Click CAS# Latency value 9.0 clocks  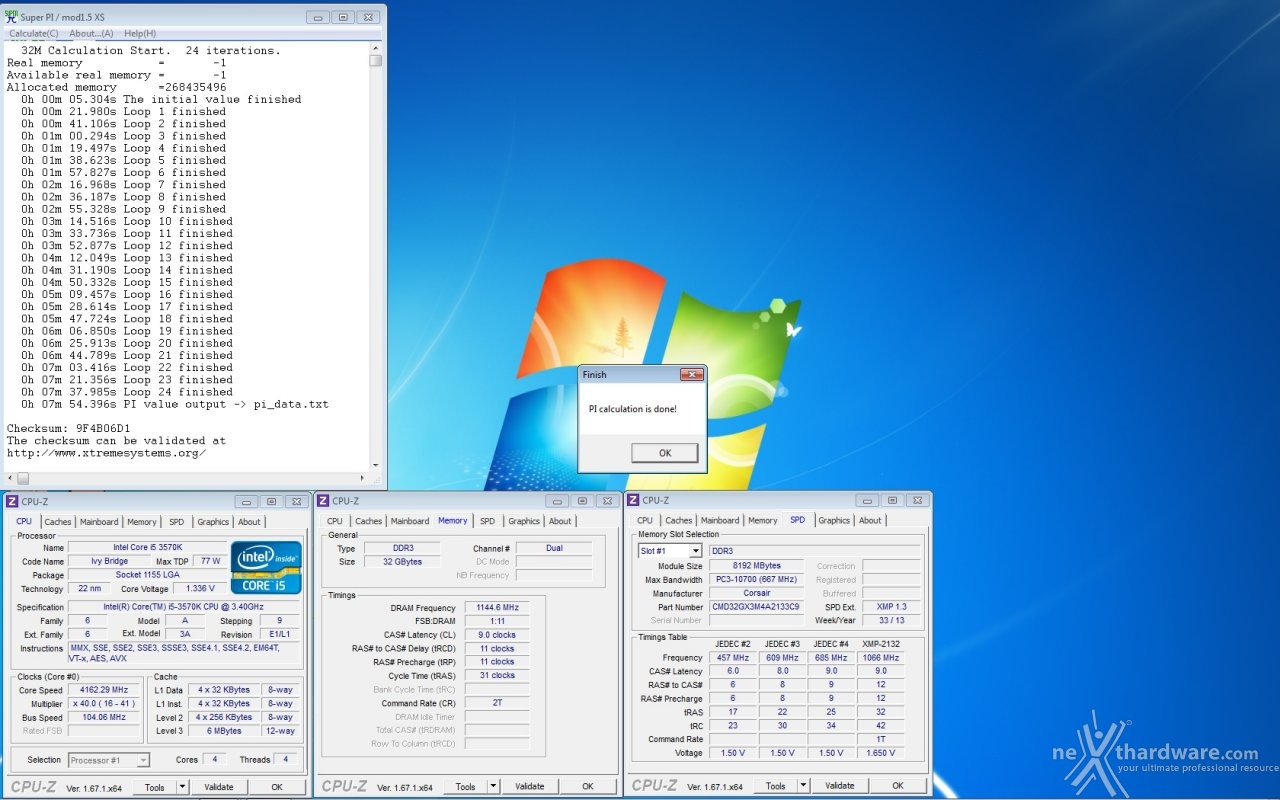click(497, 635)
